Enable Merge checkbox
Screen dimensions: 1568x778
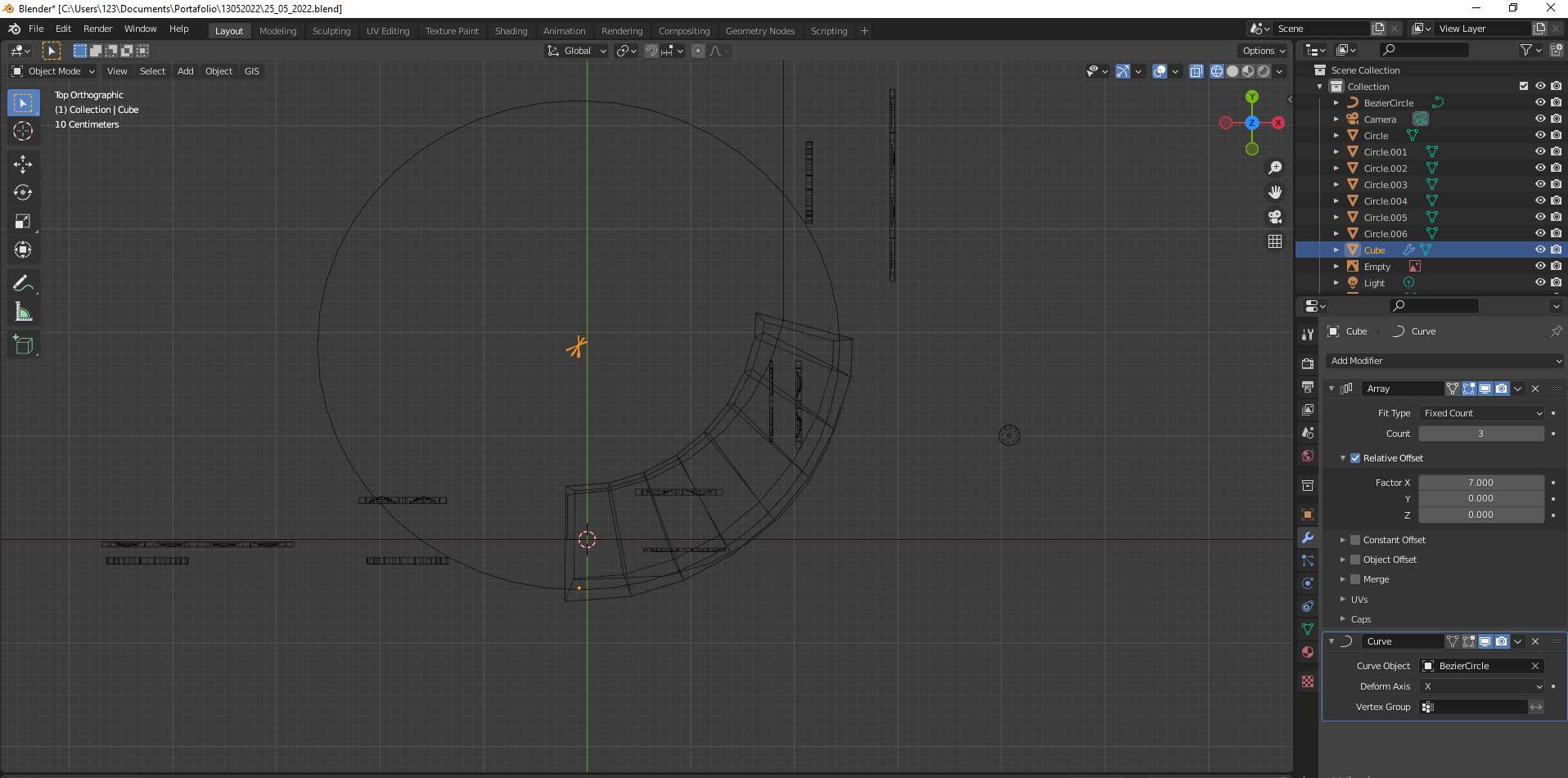pos(1355,579)
